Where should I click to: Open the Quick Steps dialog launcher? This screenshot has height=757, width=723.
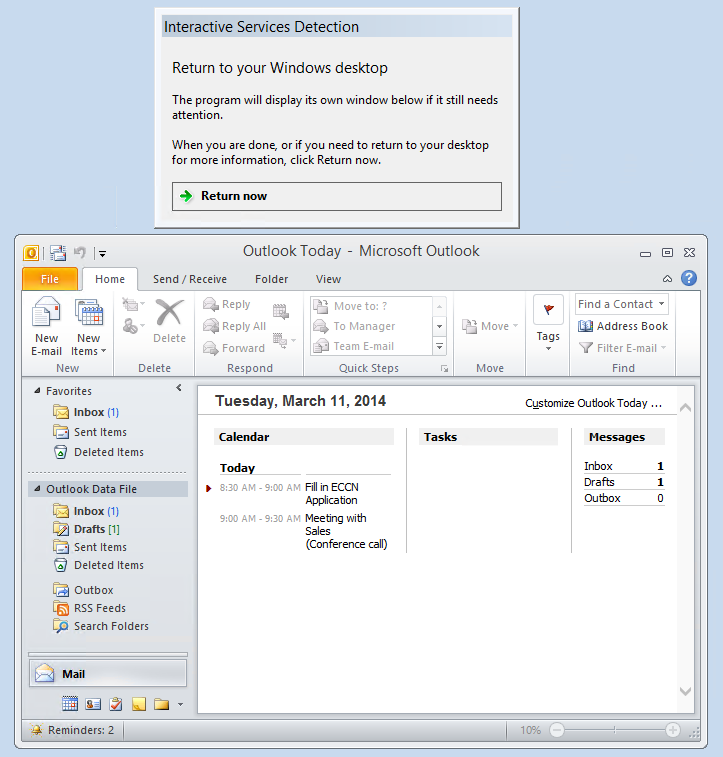[x=445, y=369]
